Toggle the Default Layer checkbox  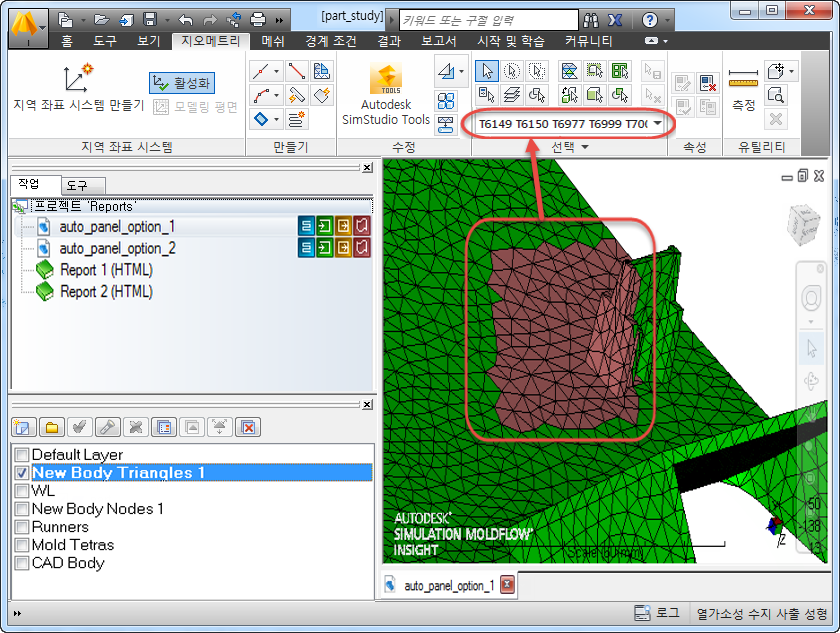(x=21, y=455)
